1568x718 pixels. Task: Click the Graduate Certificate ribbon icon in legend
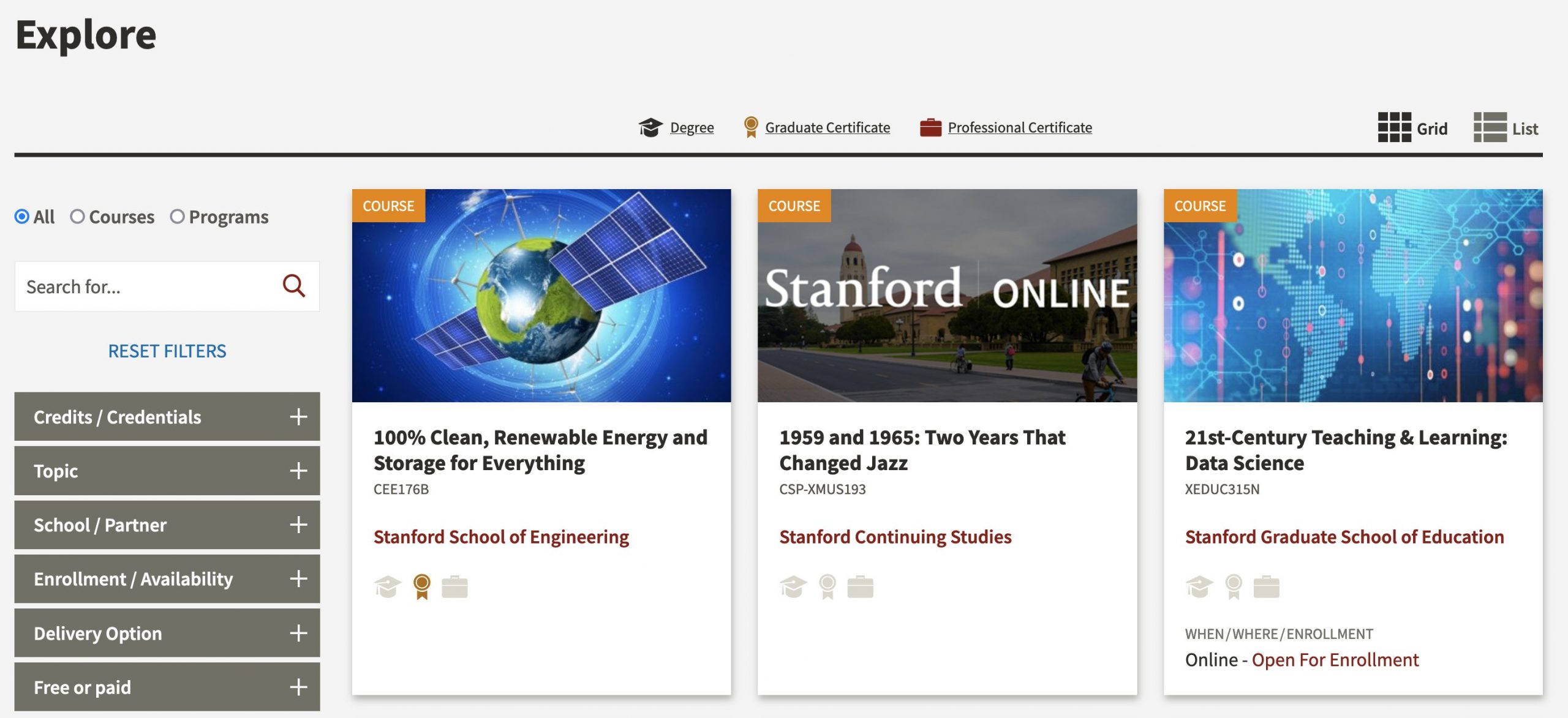pos(751,127)
